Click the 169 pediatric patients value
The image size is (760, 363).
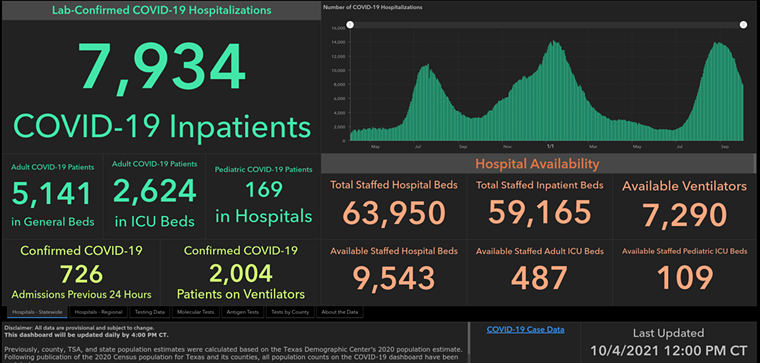coord(264,189)
